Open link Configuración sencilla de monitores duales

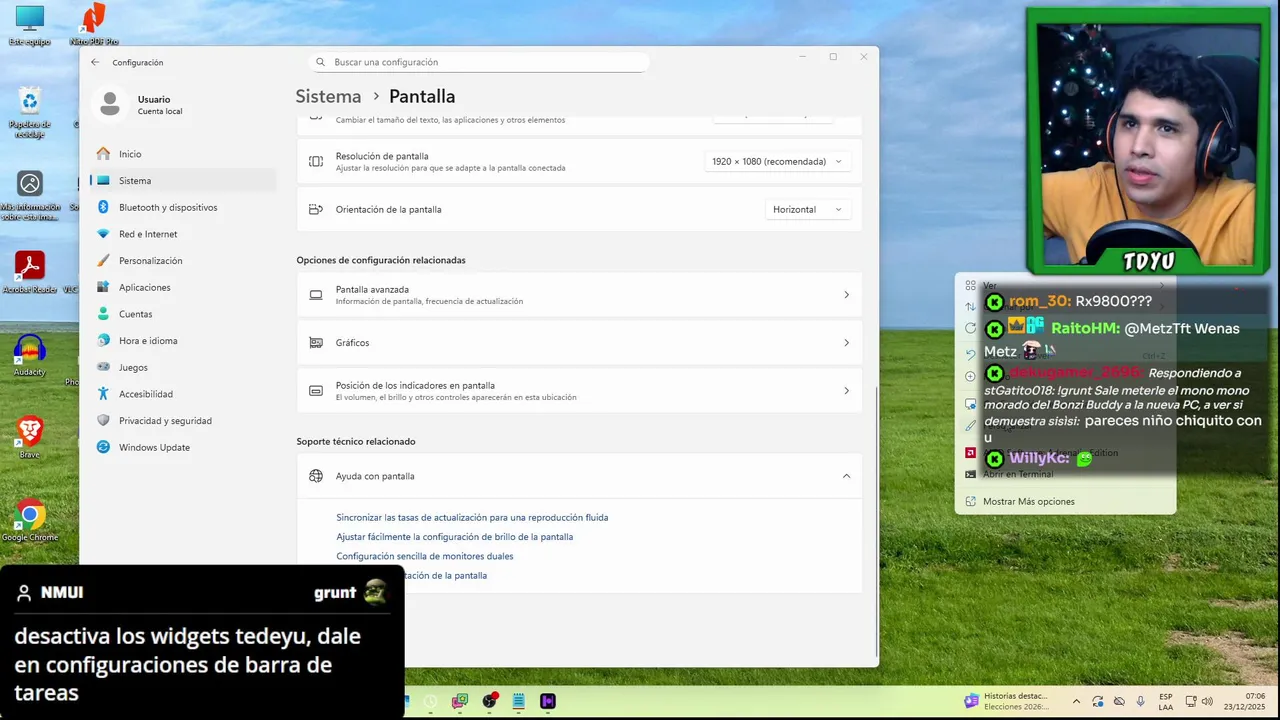click(x=425, y=556)
